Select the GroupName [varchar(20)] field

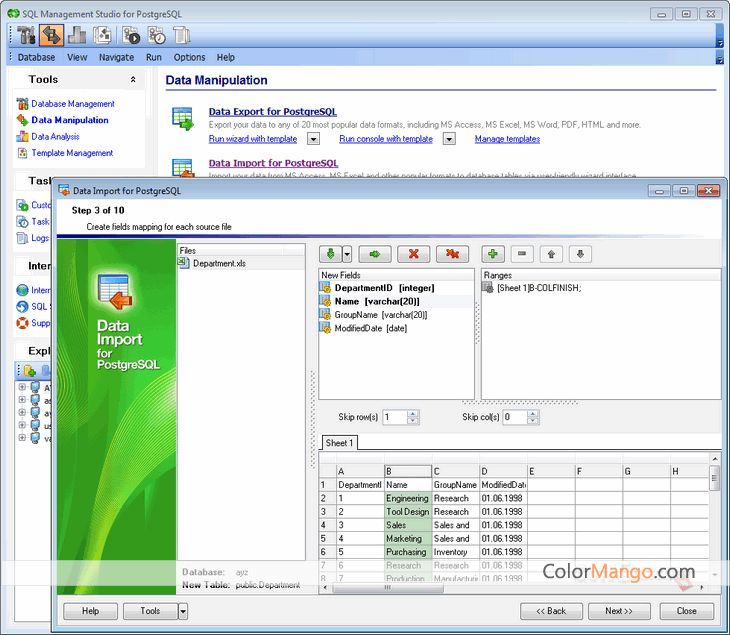381,315
